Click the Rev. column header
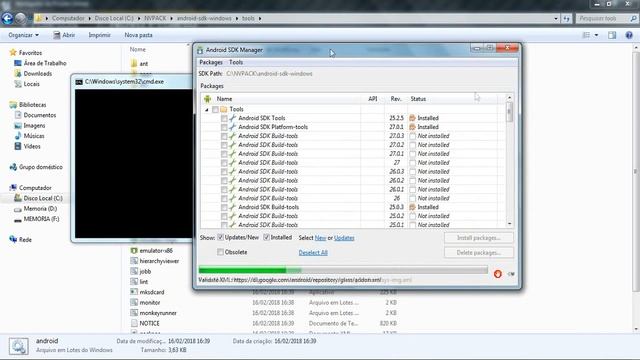640x360 pixels. coord(396,99)
